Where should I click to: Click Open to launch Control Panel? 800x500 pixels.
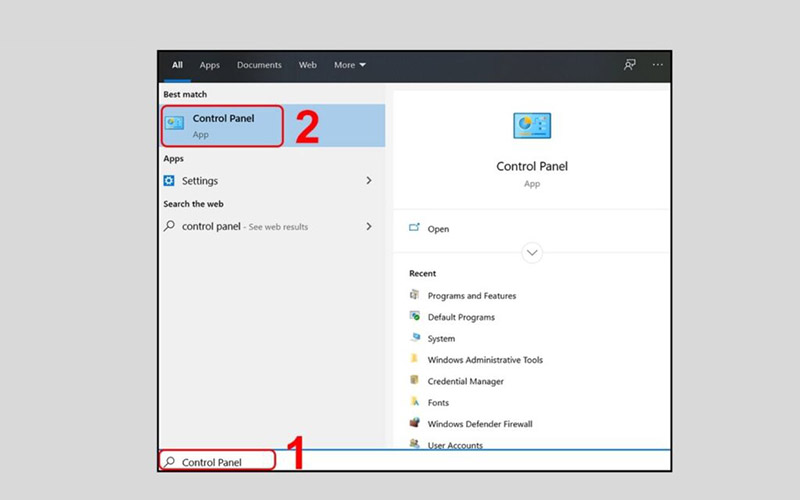pos(438,229)
